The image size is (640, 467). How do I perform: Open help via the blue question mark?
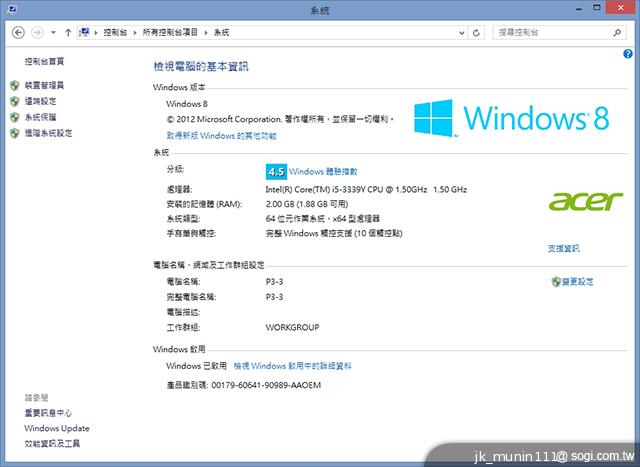(628, 53)
